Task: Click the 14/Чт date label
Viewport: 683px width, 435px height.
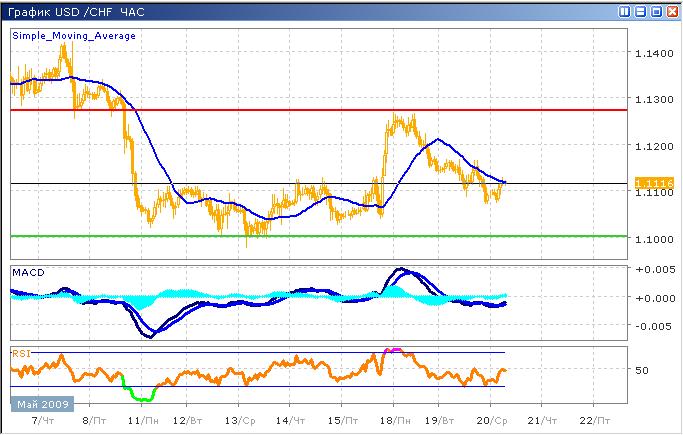Action: pyautogui.click(x=290, y=421)
